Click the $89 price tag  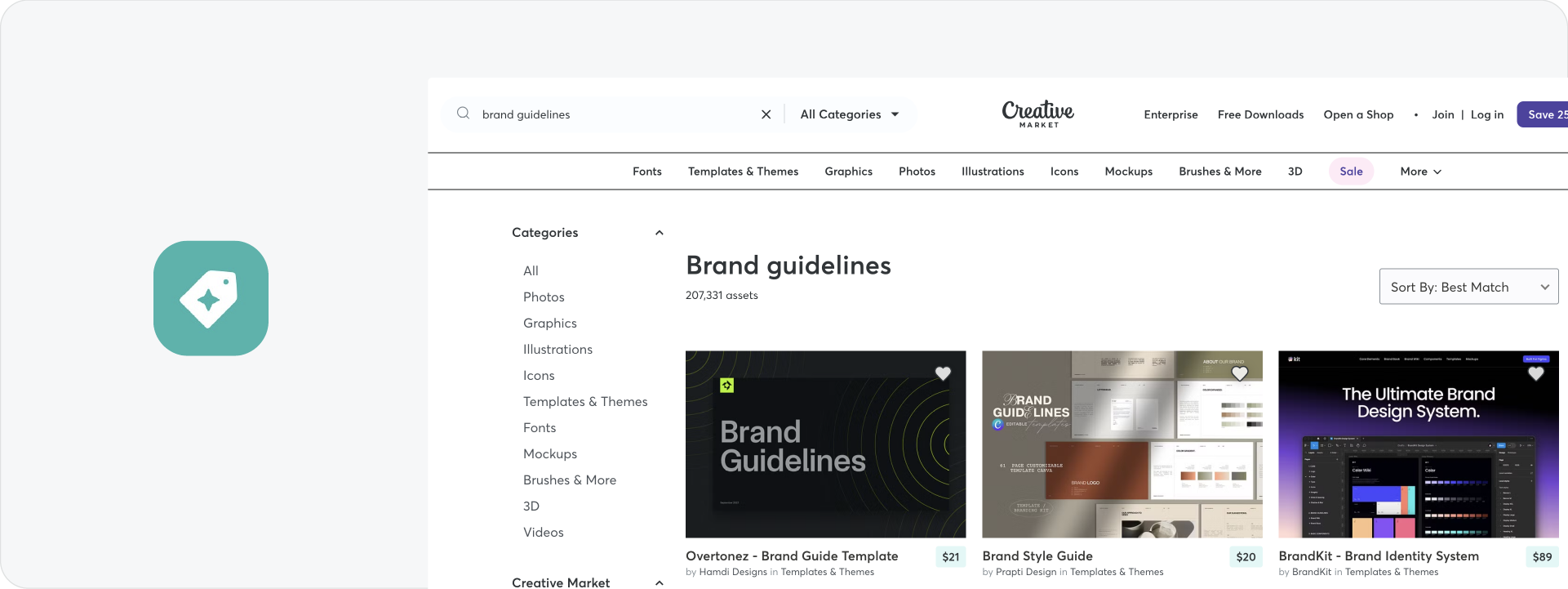(x=1542, y=556)
